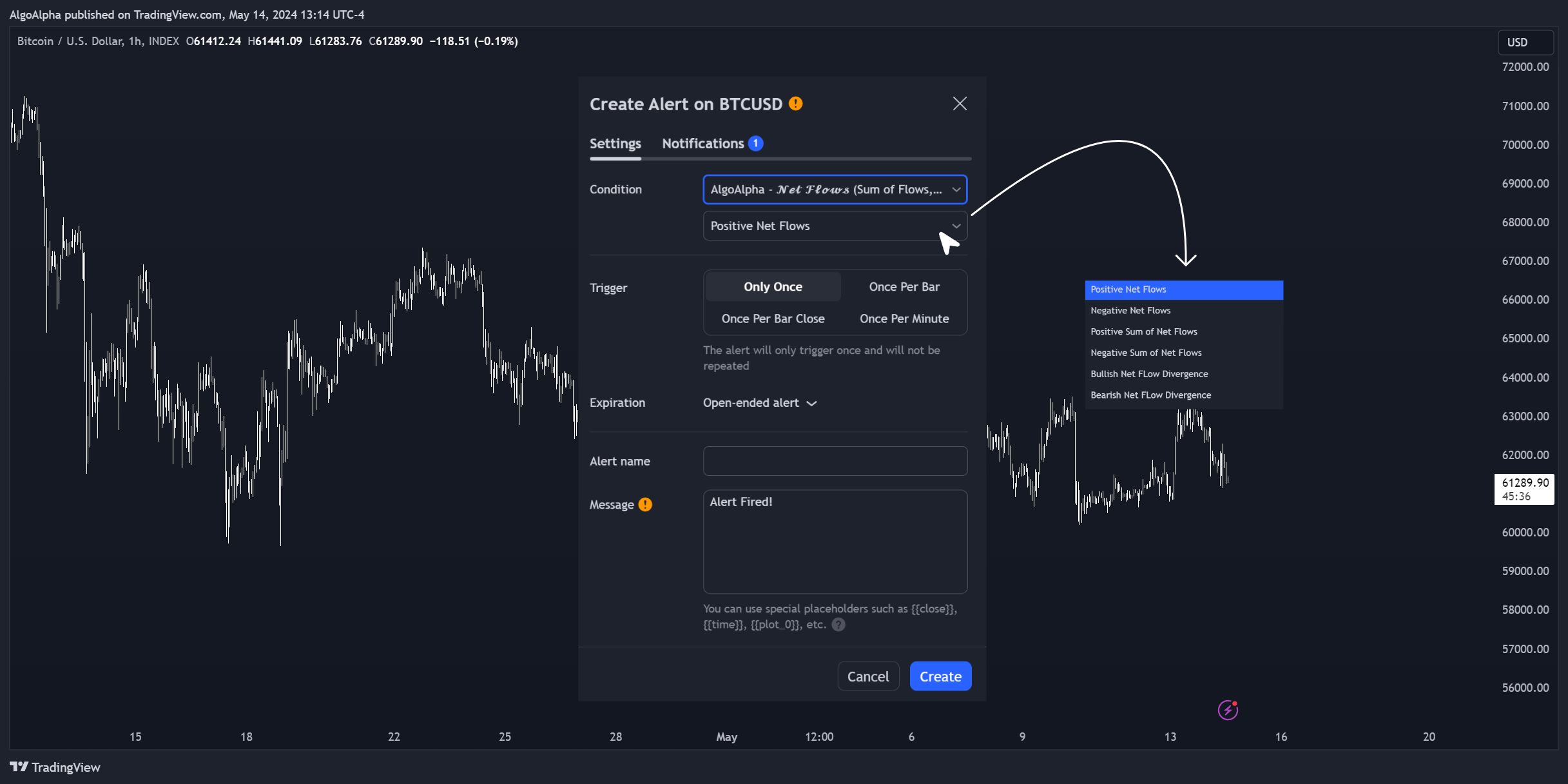Open the Open-ended alert expiration dropdown
1568x784 pixels.
coord(760,403)
